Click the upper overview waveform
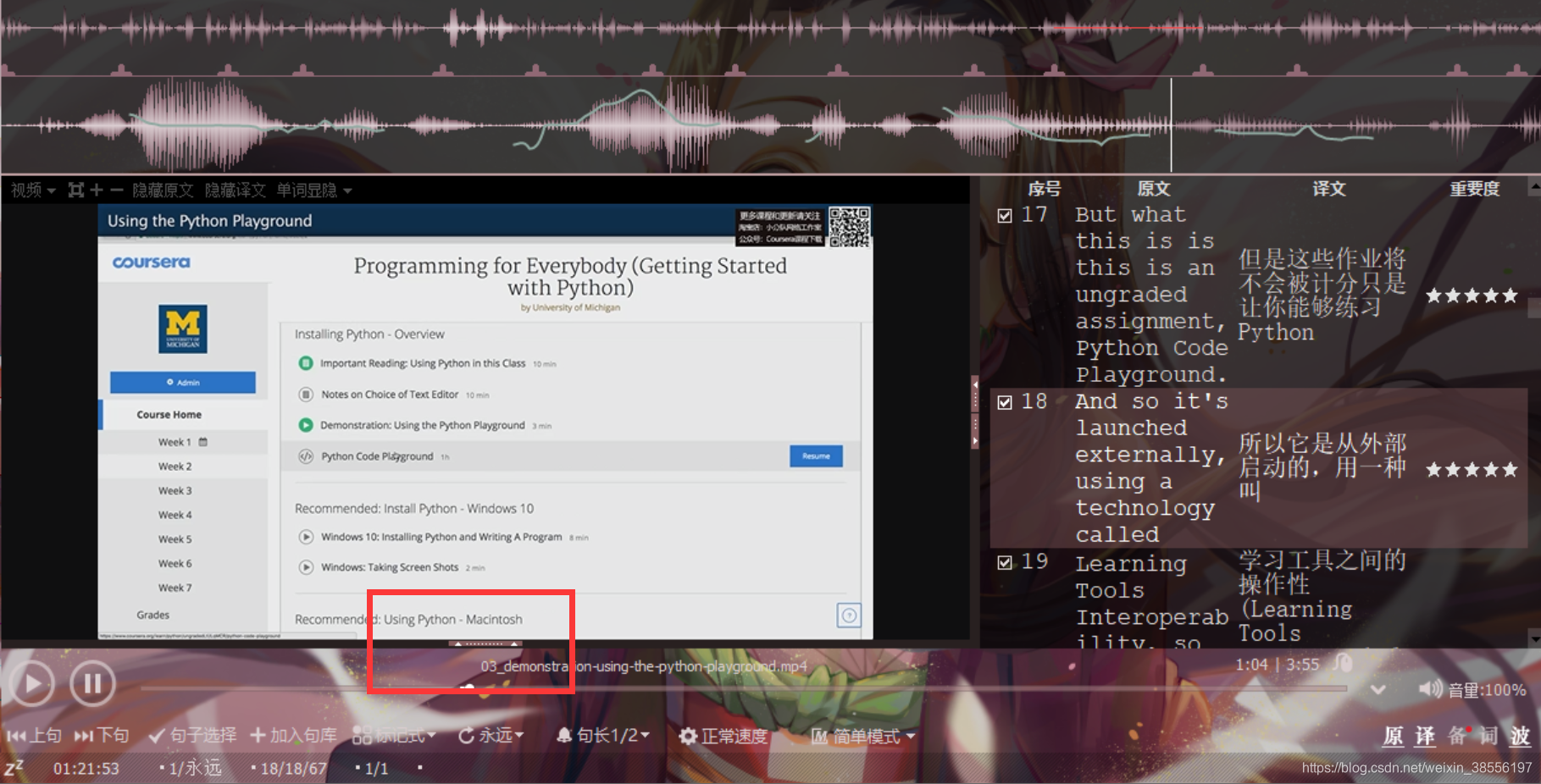This screenshot has height=784, width=1541. (x=770, y=29)
